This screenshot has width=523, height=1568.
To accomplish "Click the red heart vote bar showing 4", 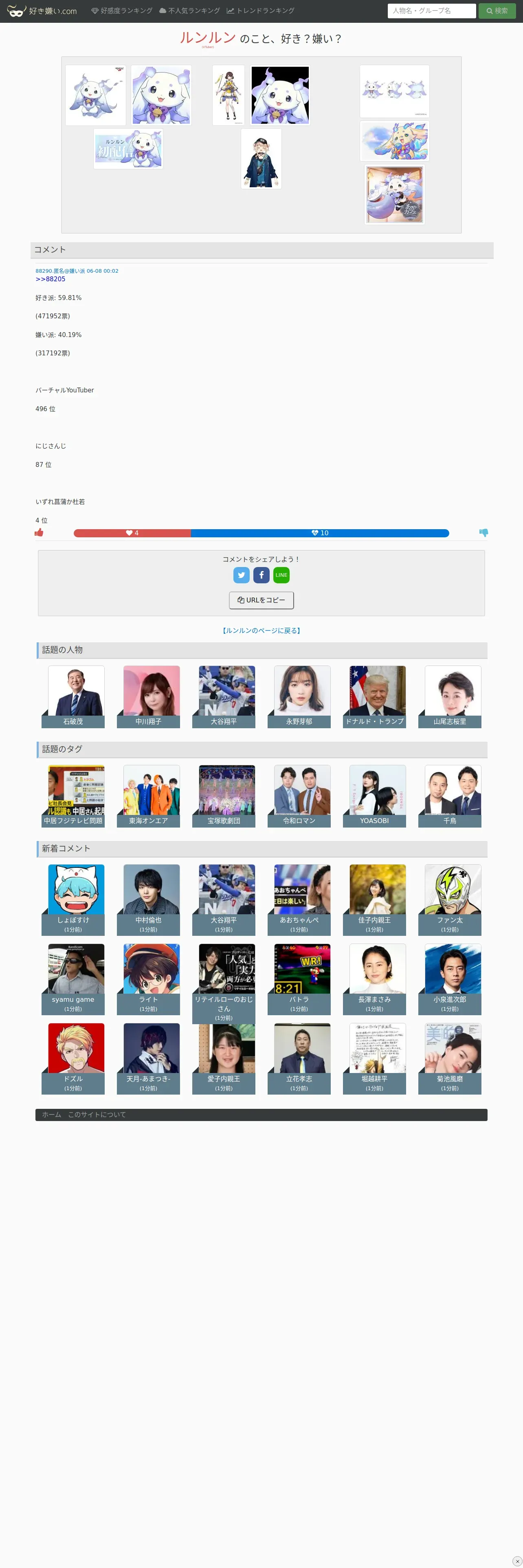I will click(x=132, y=532).
